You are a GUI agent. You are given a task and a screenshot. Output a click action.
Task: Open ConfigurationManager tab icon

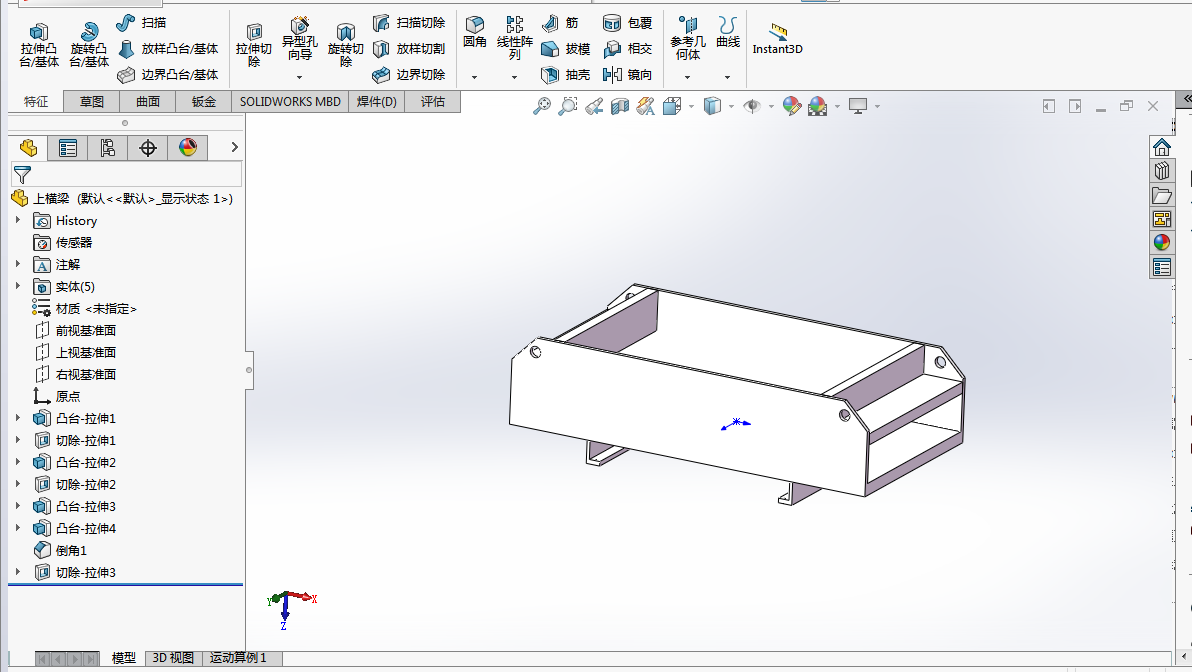pos(108,147)
